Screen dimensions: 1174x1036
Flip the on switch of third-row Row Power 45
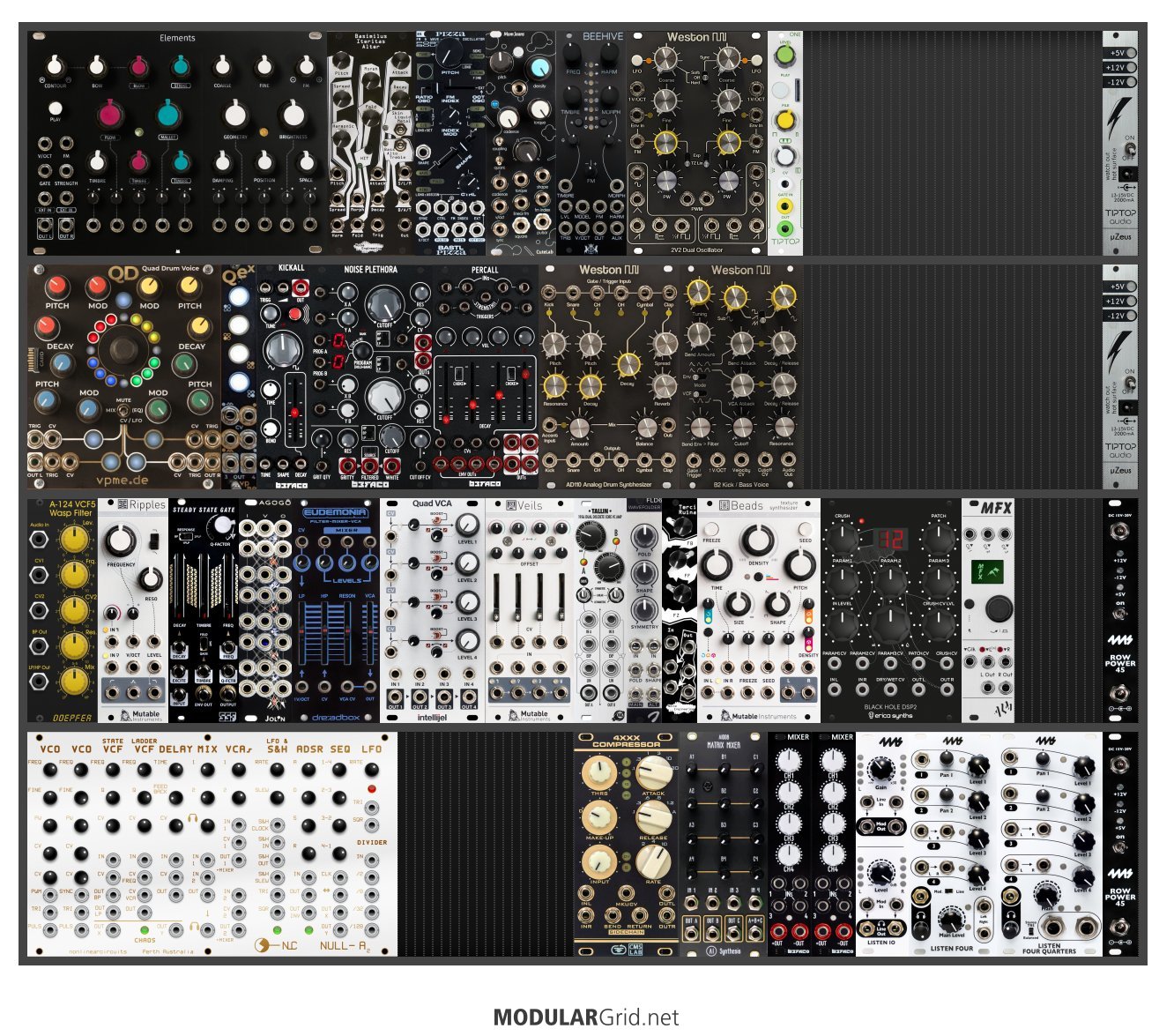tap(1120, 615)
